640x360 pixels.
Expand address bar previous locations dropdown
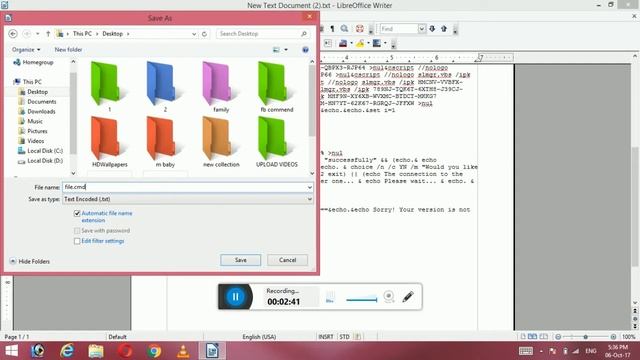click(x=194, y=34)
